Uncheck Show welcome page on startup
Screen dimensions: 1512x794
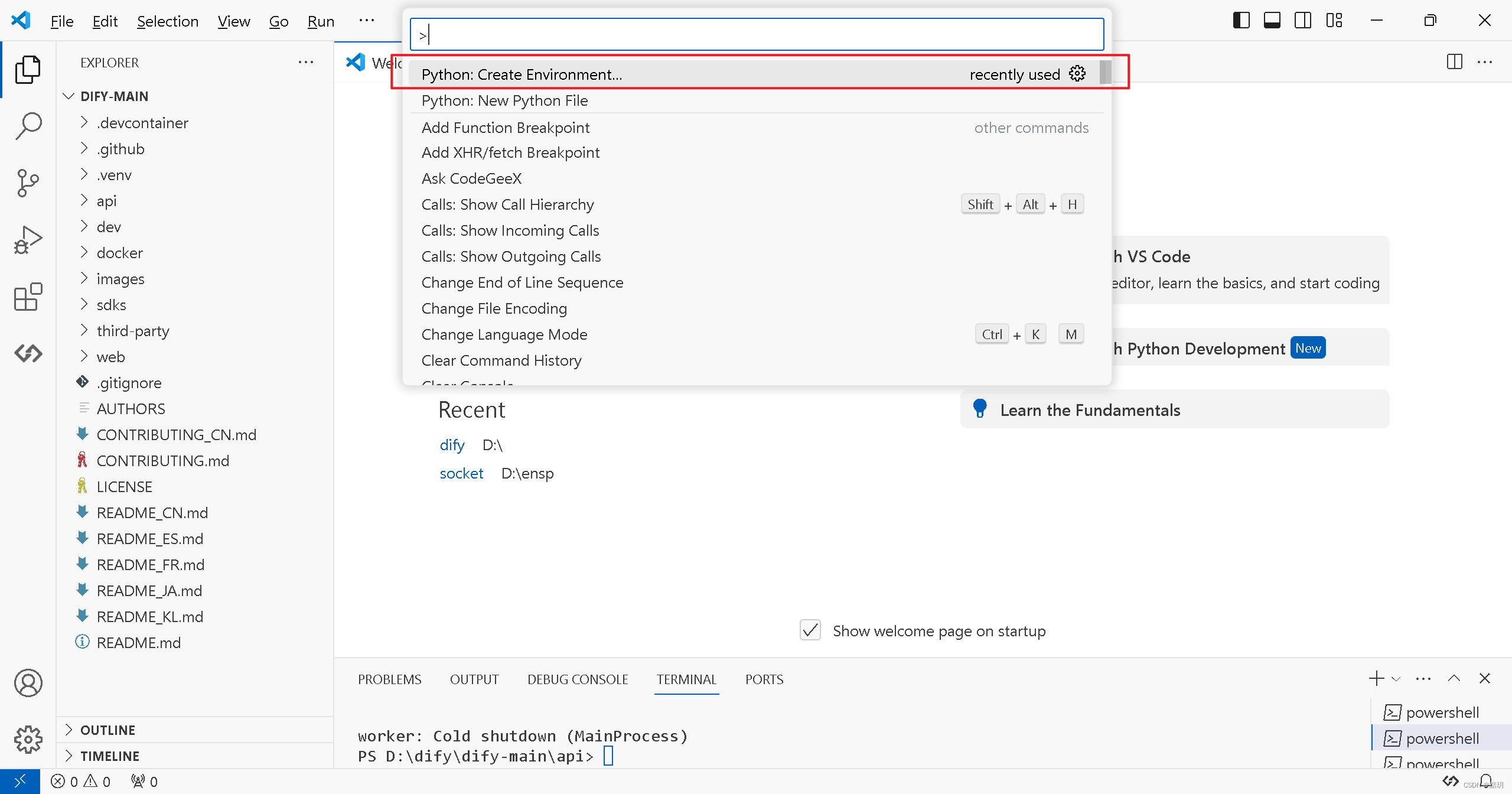coord(810,630)
